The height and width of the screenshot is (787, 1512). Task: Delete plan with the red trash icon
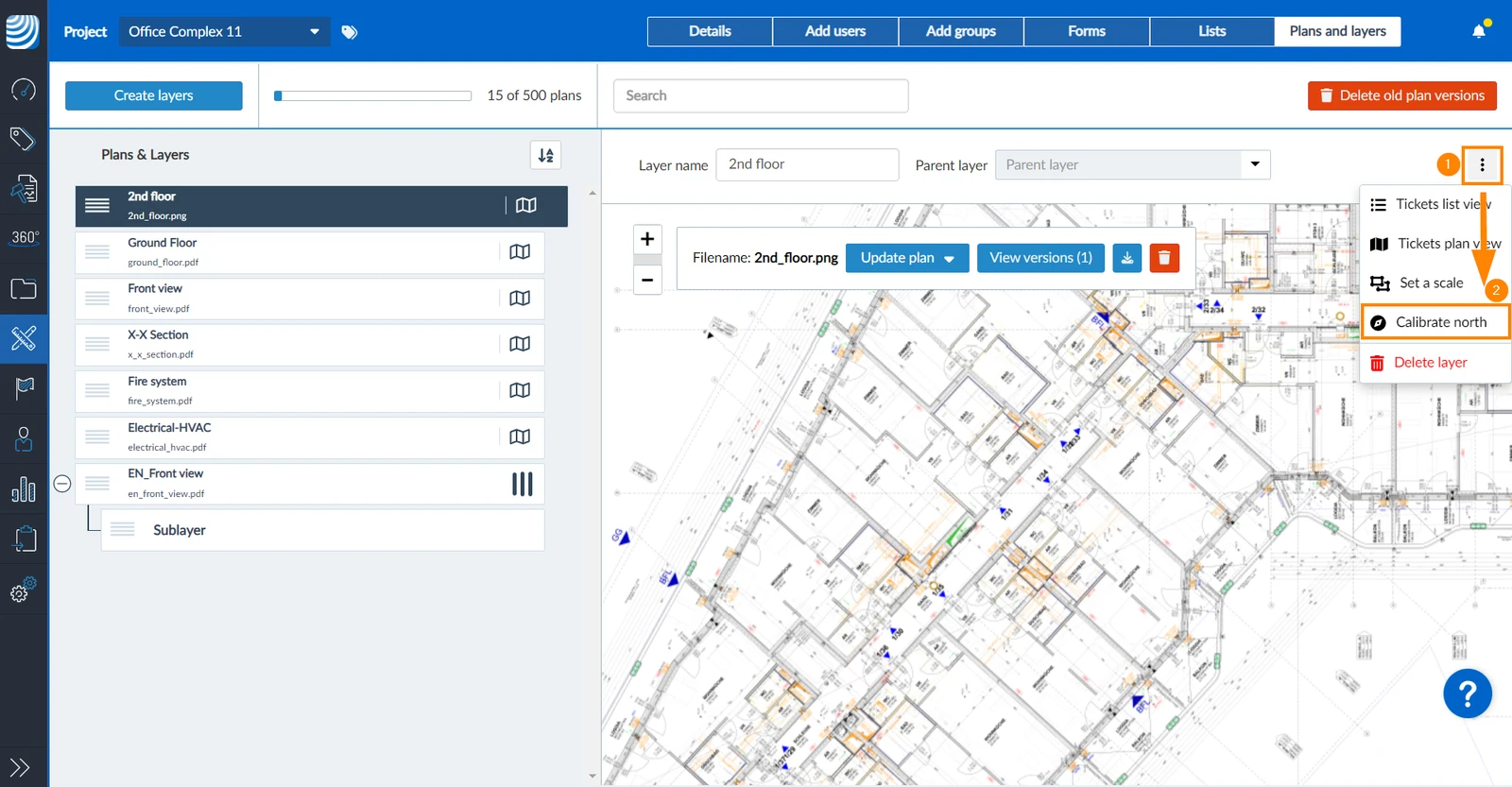point(1164,258)
